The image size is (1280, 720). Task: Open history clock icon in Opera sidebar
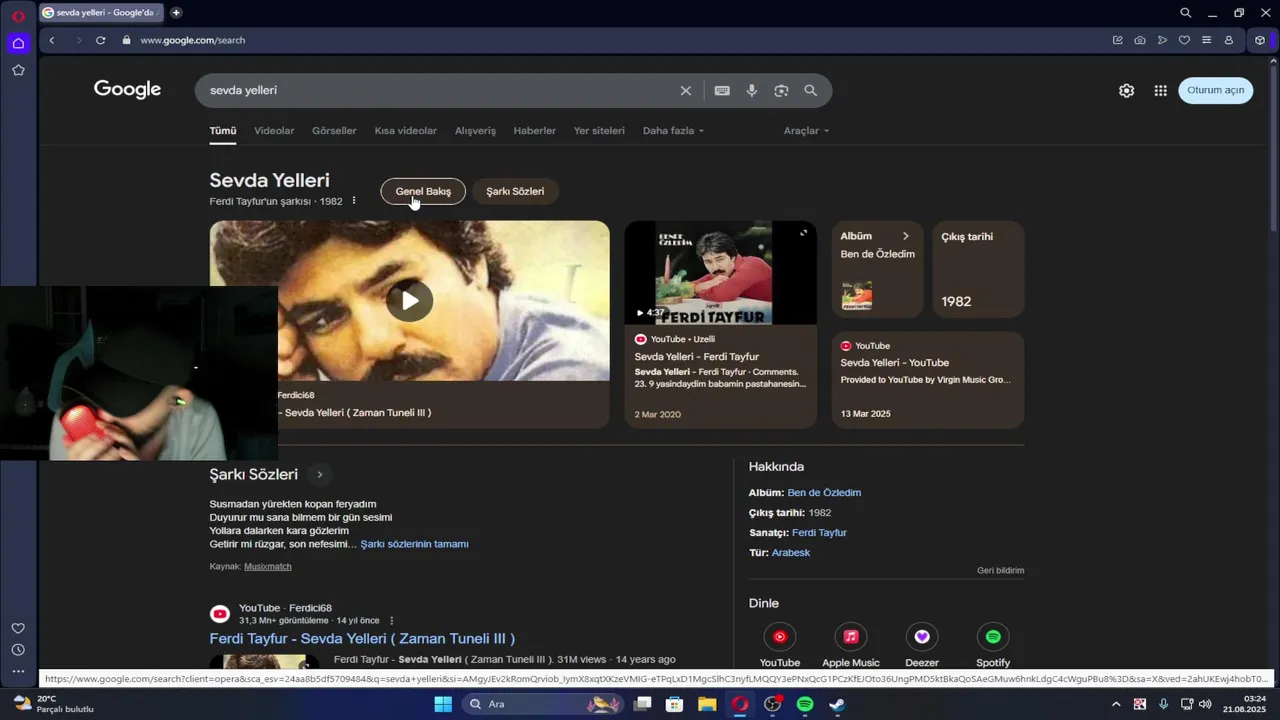point(18,650)
